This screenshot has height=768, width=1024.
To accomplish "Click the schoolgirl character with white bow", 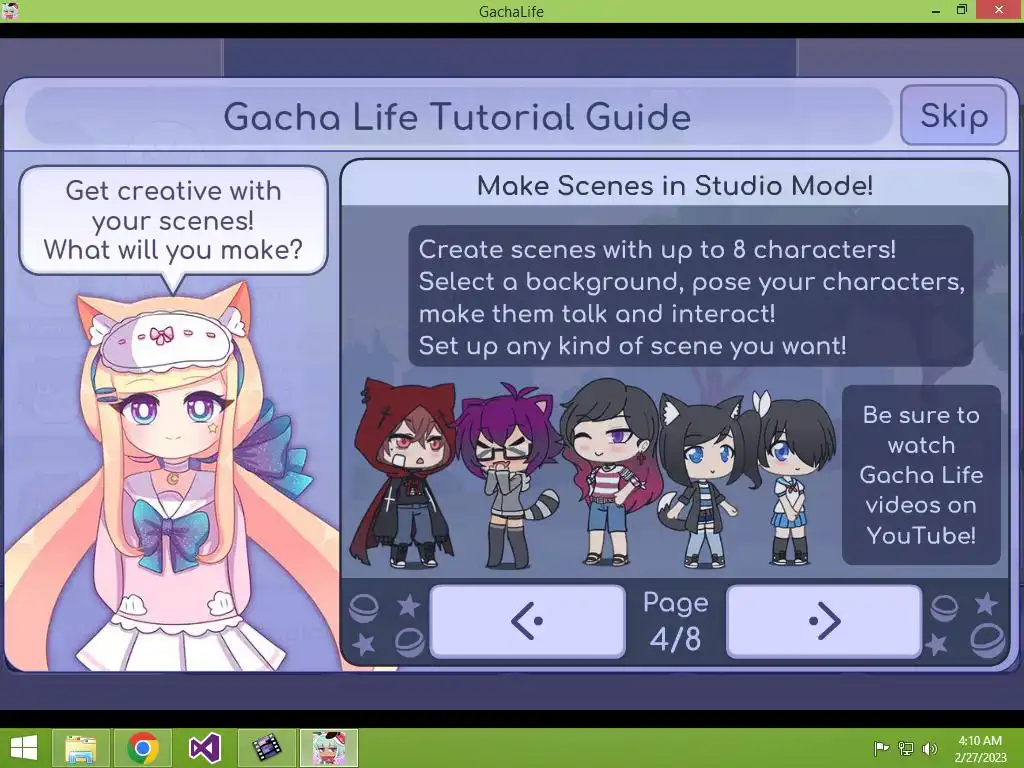I will pos(793,478).
